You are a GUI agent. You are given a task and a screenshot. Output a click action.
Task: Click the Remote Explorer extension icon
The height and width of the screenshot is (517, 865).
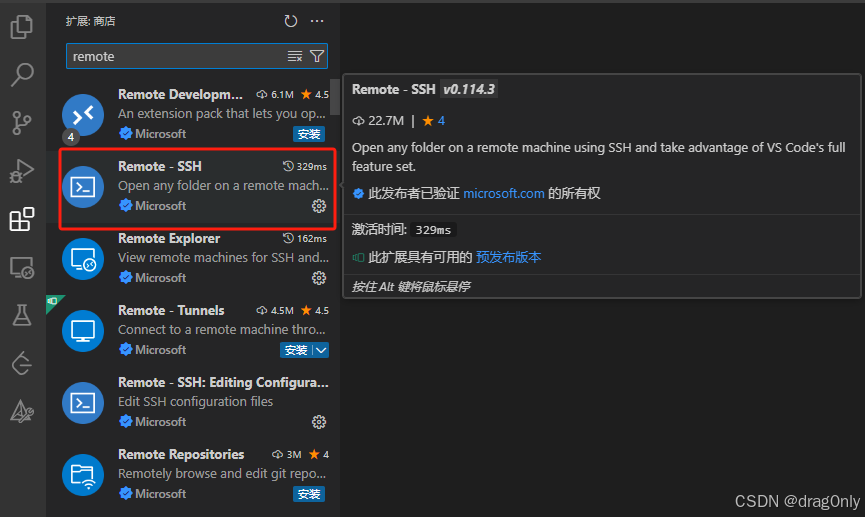click(x=83, y=259)
